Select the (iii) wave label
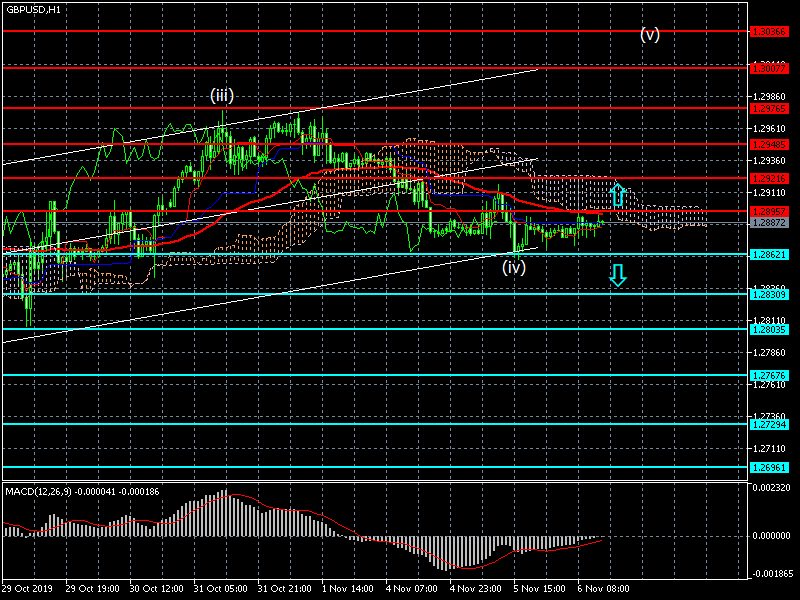800x600 pixels. point(222,95)
